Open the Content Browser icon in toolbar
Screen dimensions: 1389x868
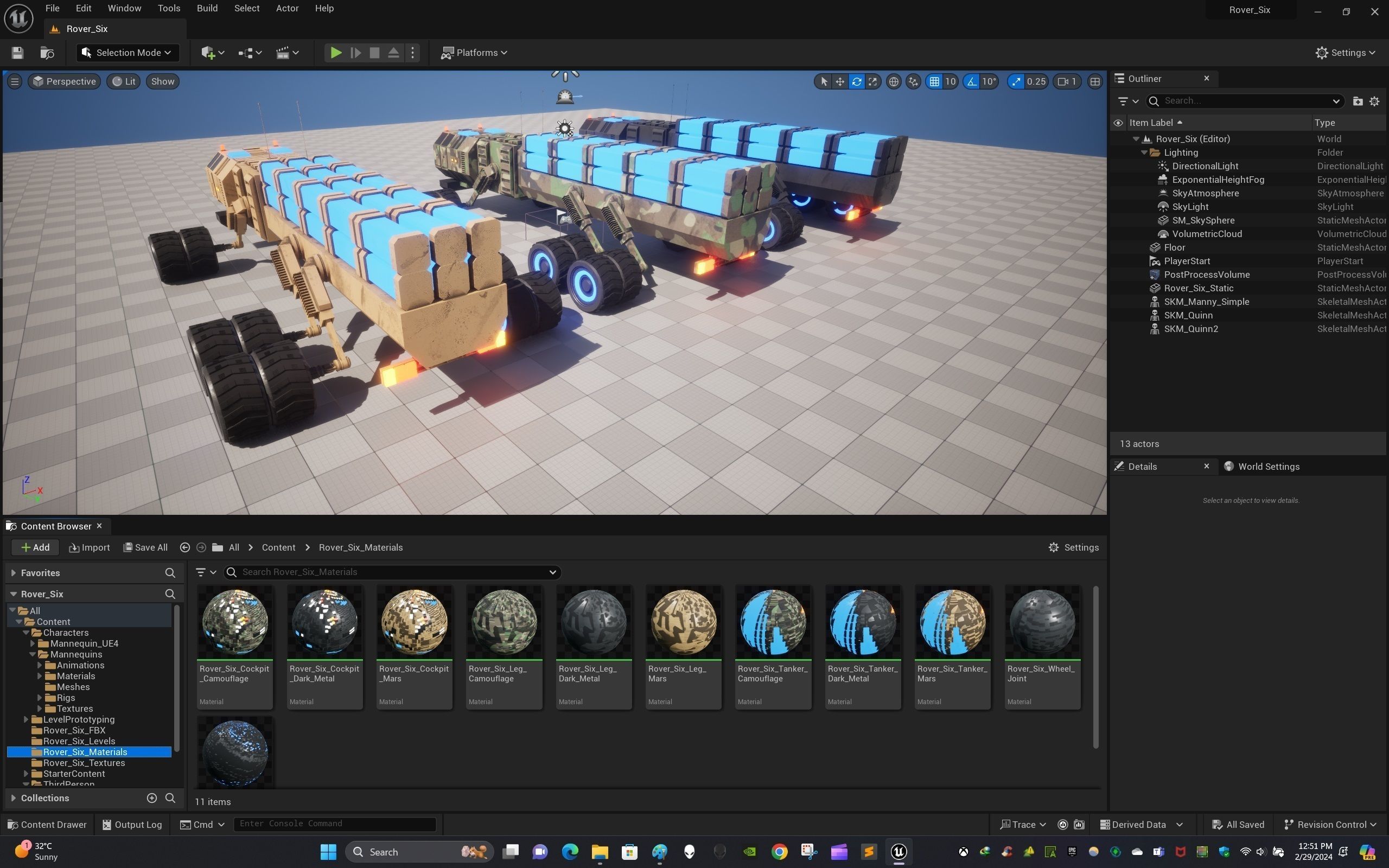coord(47,53)
